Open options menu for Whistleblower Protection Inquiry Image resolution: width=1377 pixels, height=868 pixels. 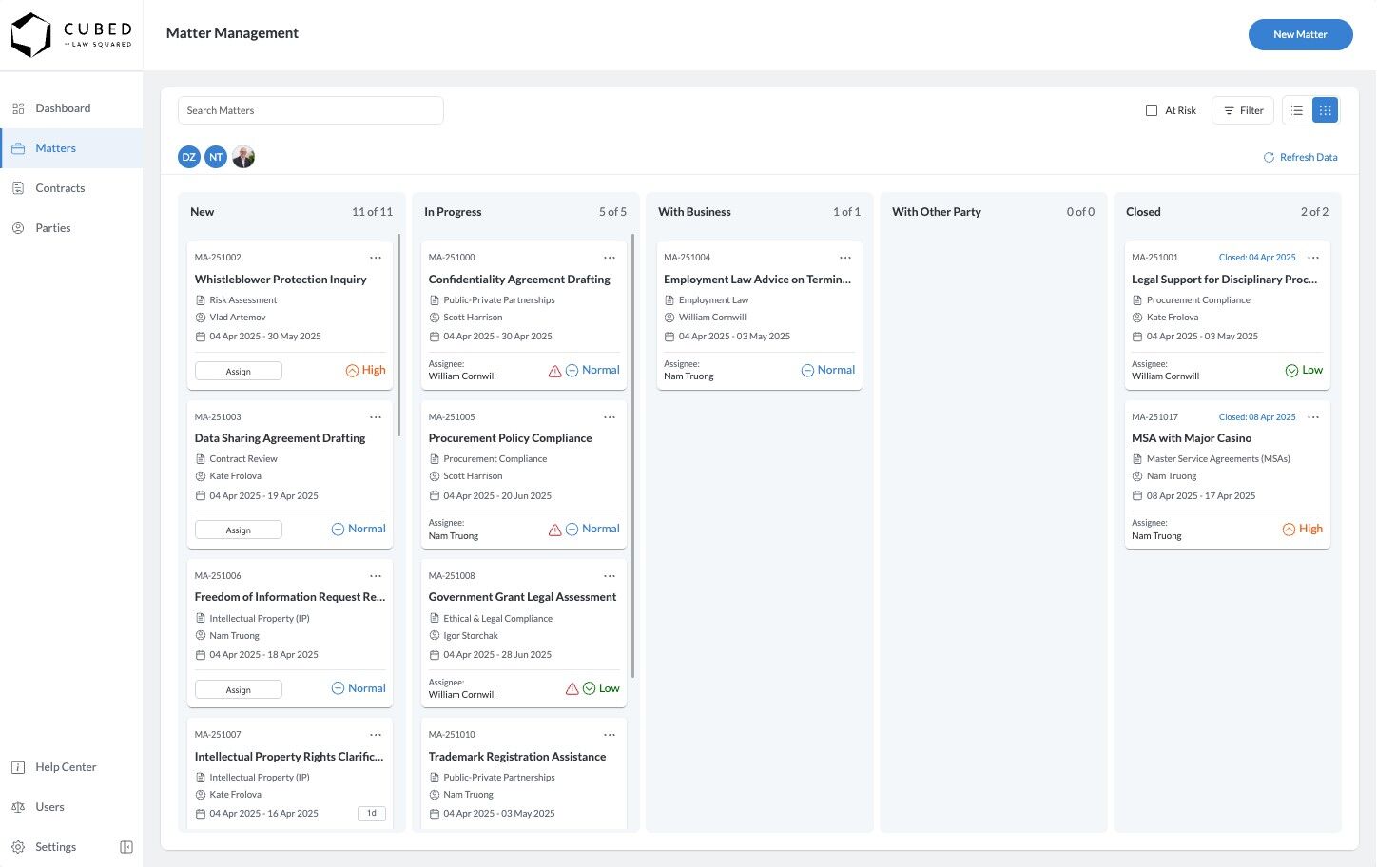pos(376,258)
